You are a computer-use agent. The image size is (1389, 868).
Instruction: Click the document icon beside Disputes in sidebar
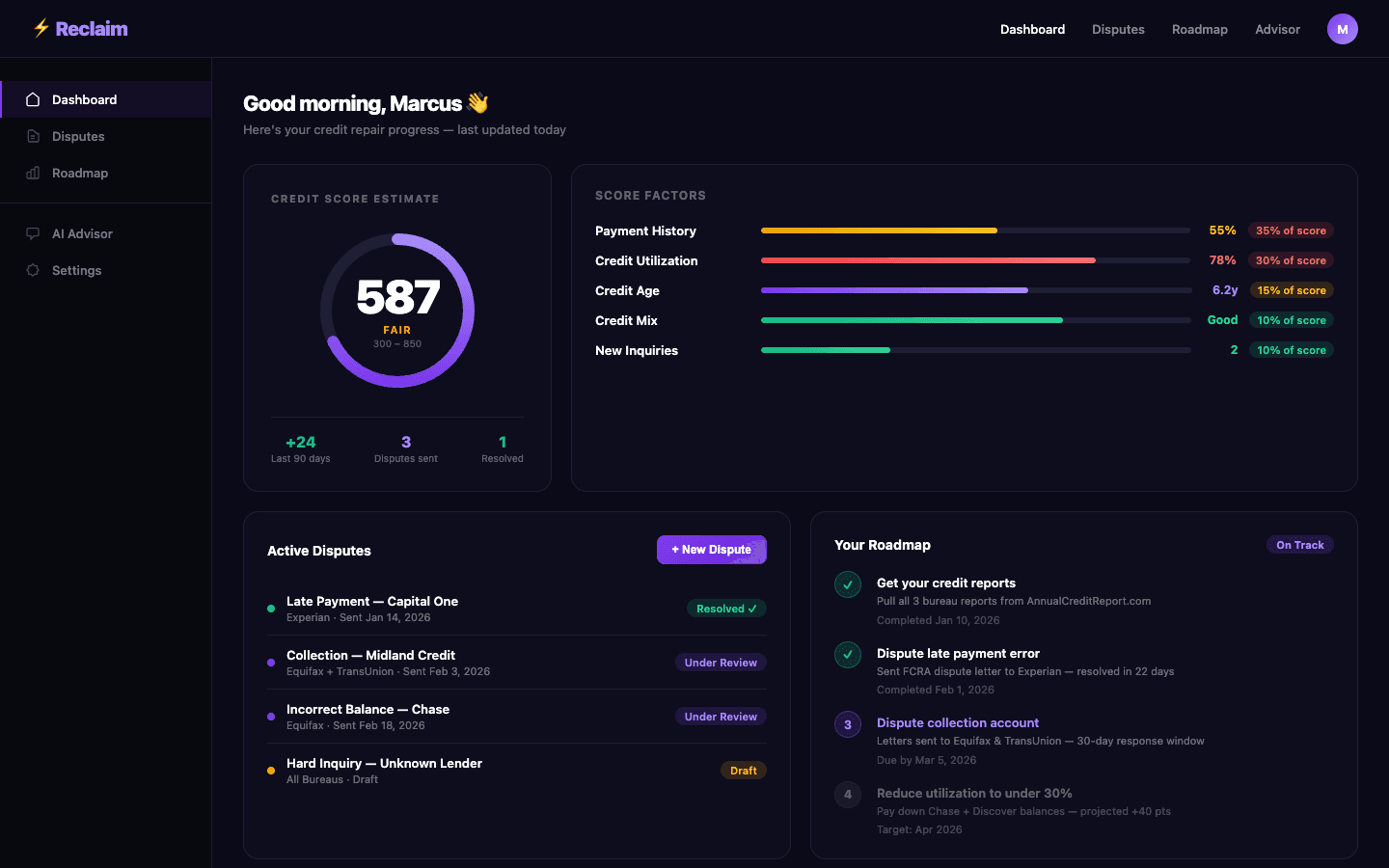pos(33,136)
